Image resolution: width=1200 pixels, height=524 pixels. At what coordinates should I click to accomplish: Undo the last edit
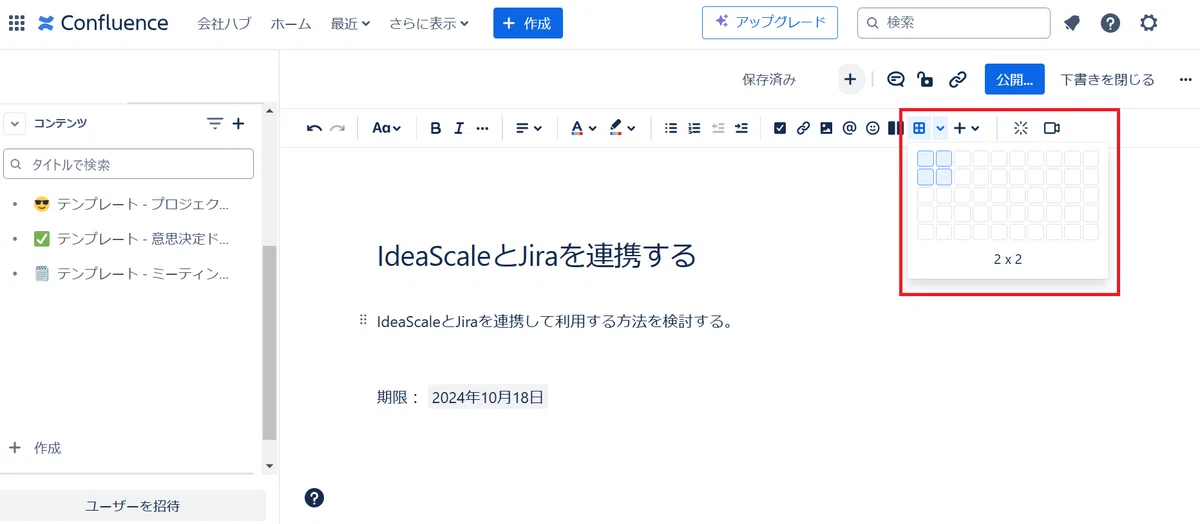[315, 128]
